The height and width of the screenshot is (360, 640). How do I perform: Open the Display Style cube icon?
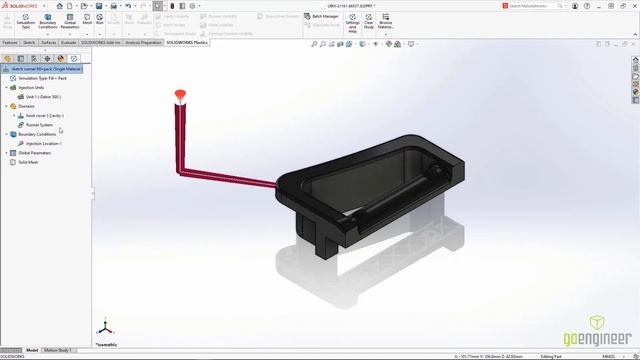362,44
